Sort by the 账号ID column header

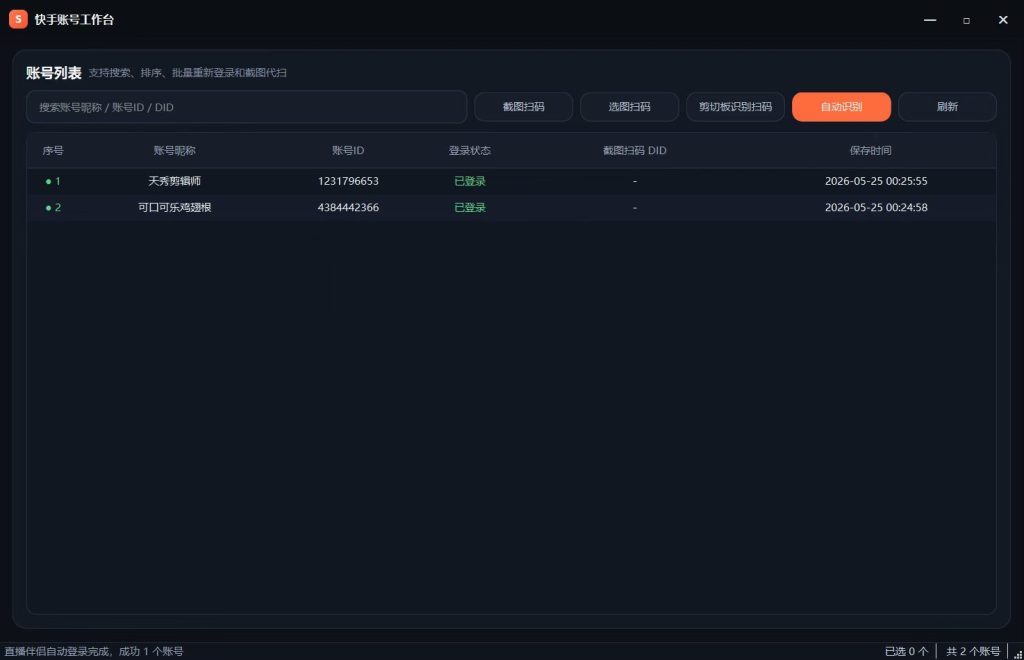pos(348,151)
